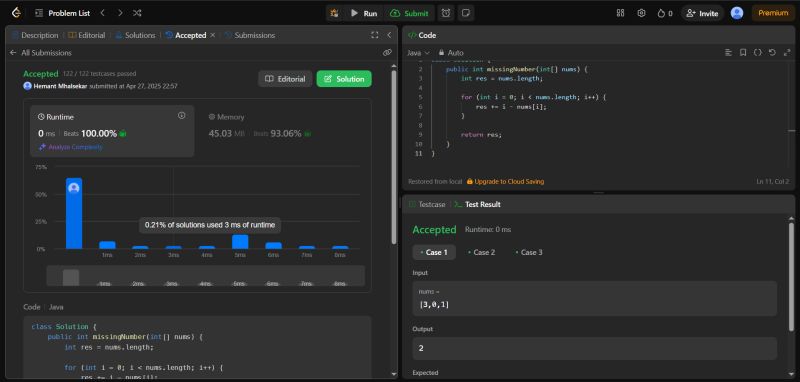Reset code to default icon
Image resolution: width=800 pixels, height=382 pixels.
(x=772, y=53)
